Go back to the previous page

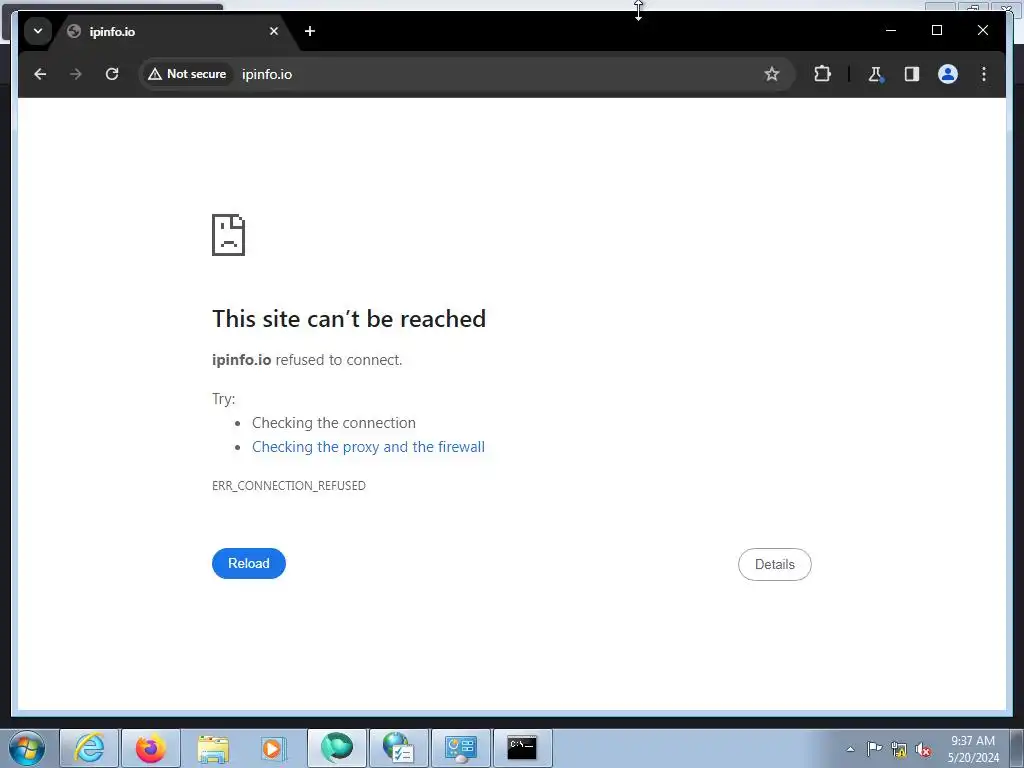click(x=40, y=74)
